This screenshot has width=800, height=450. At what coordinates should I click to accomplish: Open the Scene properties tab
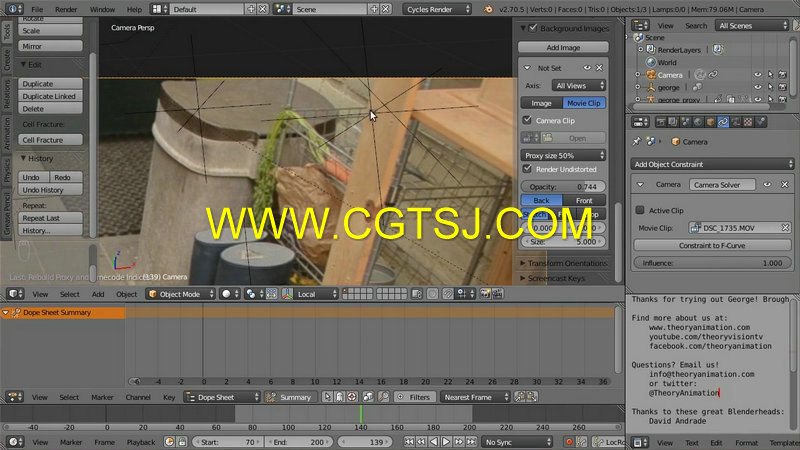[685, 122]
